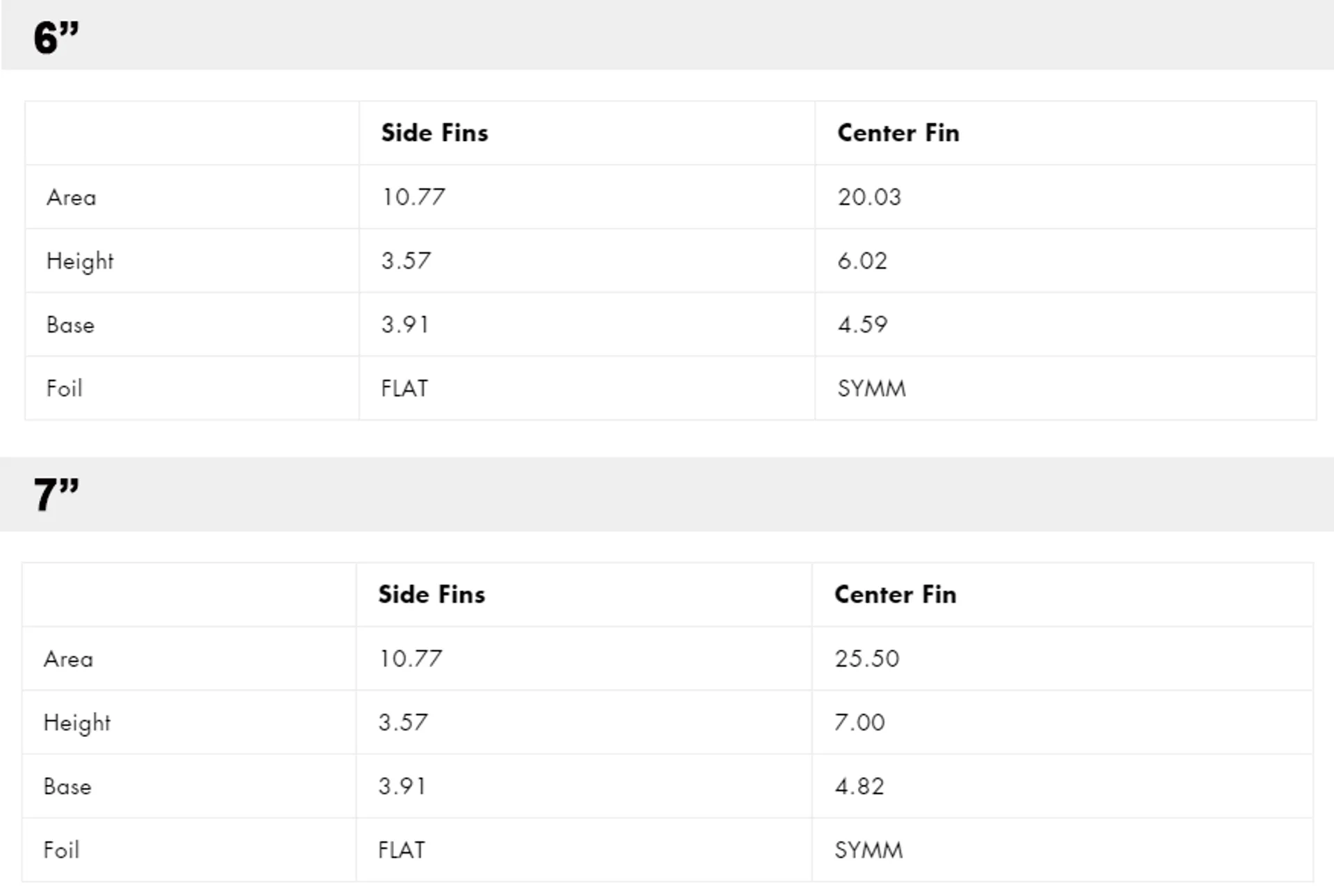This screenshot has height=896, width=1334.
Task: Click the 25.50 center fin area value
Action: click(867, 658)
